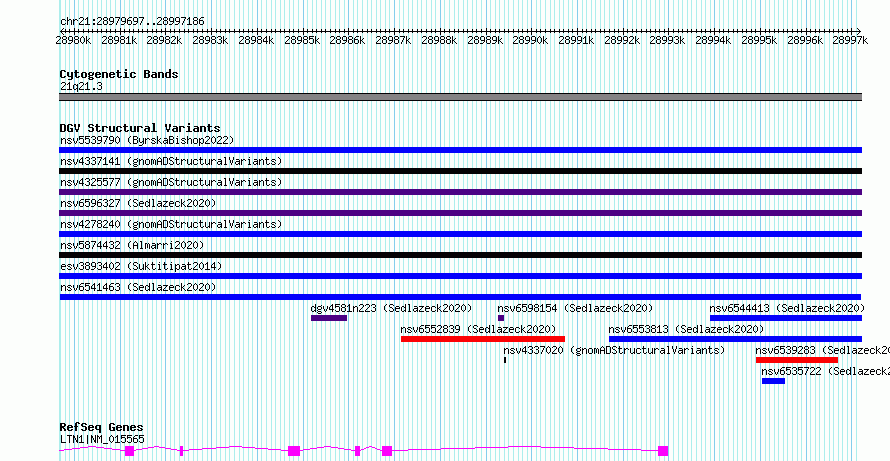Click the blue bar under nsv6541463

[460, 297]
